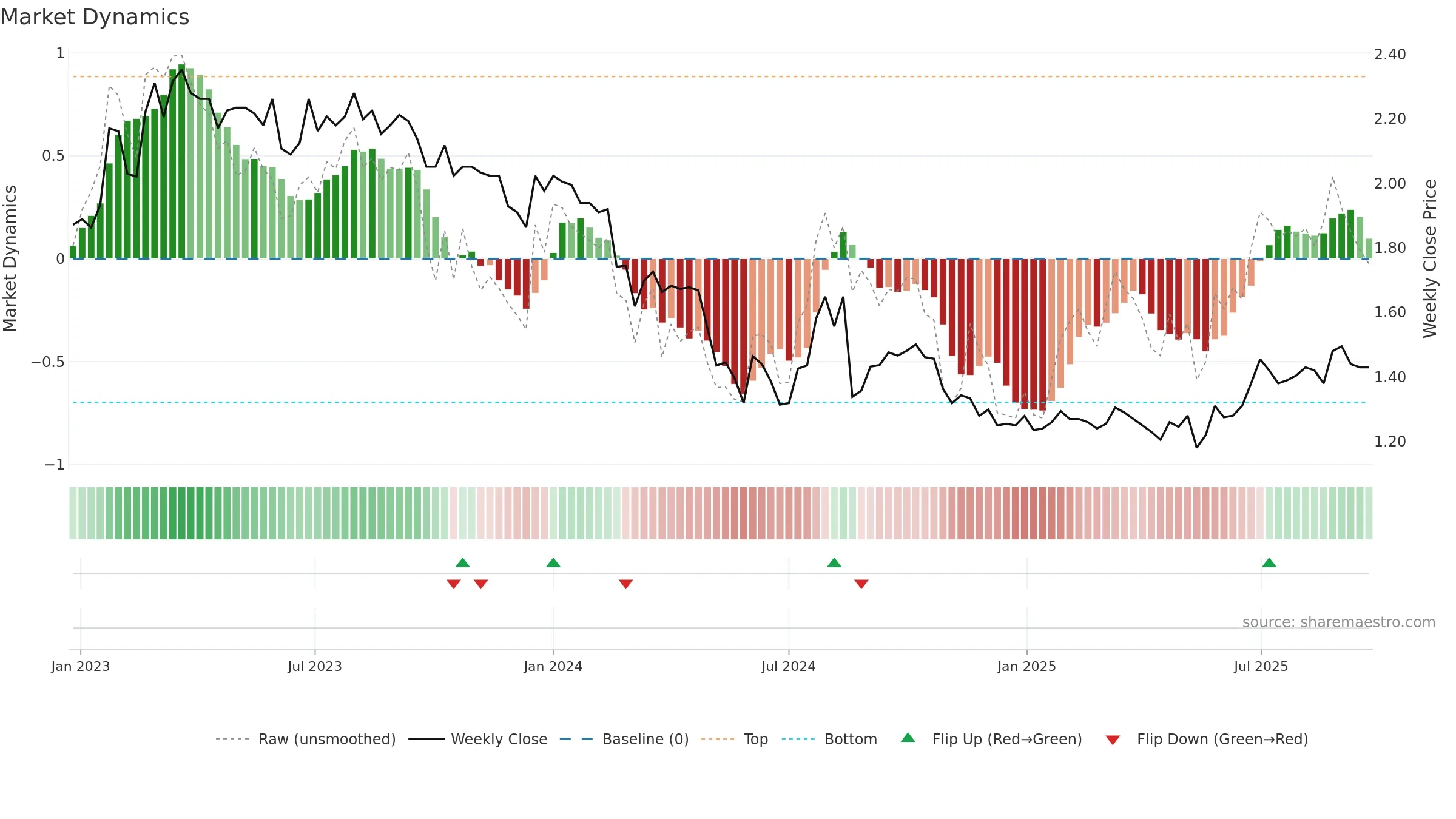This screenshot has height=819, width=1456.
Task: Toggle the Baseline (0) legend entry
Action: 624,739
